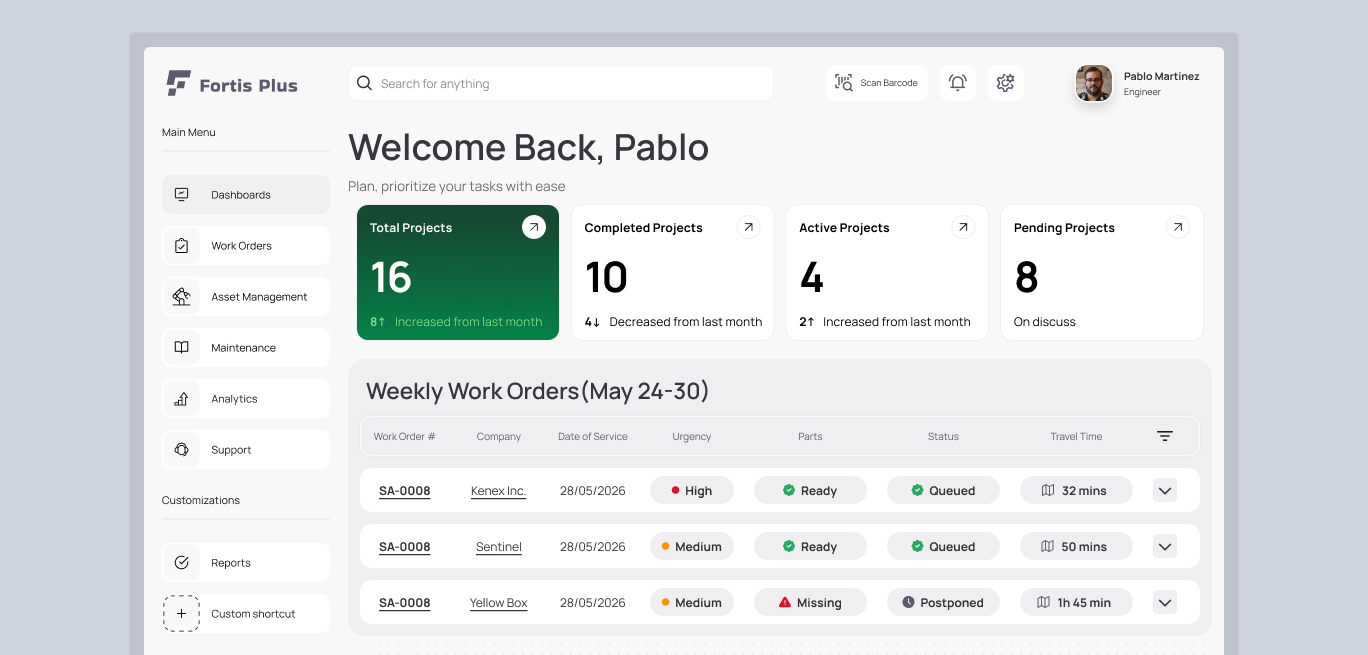Expand the Kenex Inc. work order row
The image size is (1368, 655).
click(x=1165, y=491)
